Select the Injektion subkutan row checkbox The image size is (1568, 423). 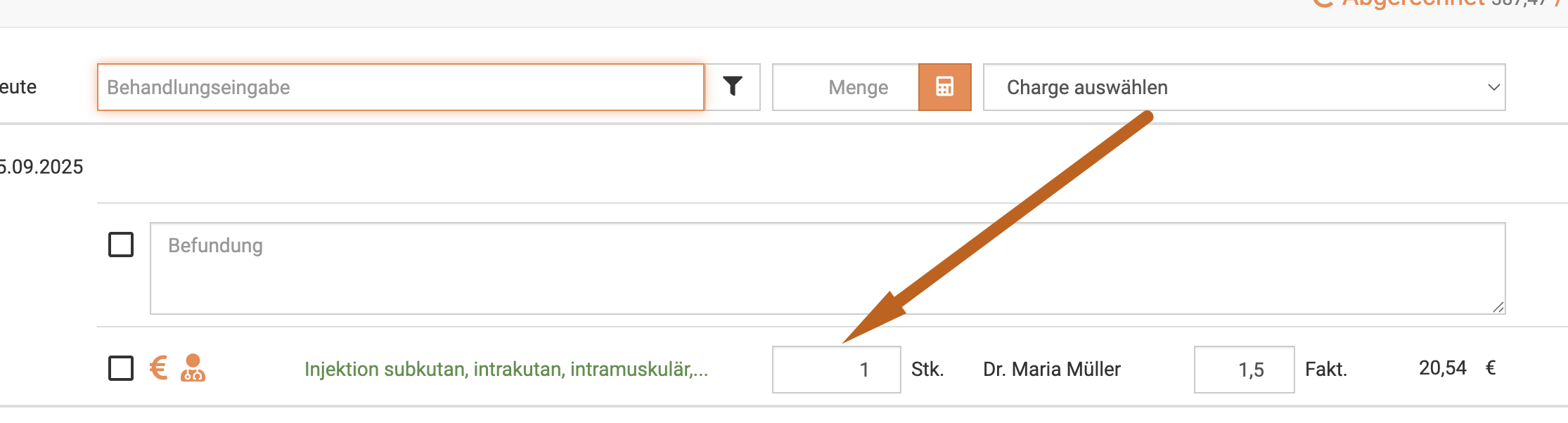click(121, 367)
